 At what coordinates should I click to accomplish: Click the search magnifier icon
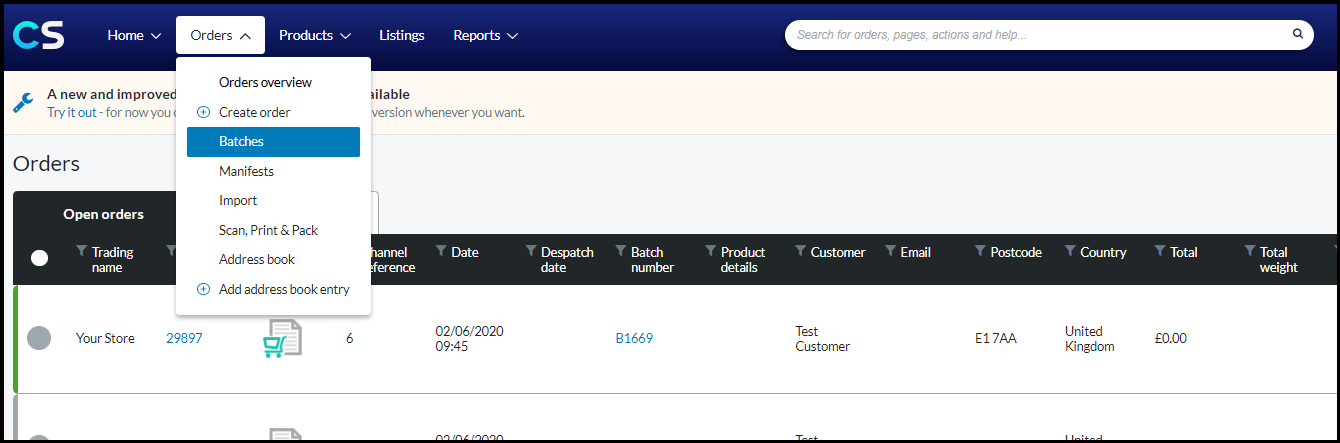1298,34
